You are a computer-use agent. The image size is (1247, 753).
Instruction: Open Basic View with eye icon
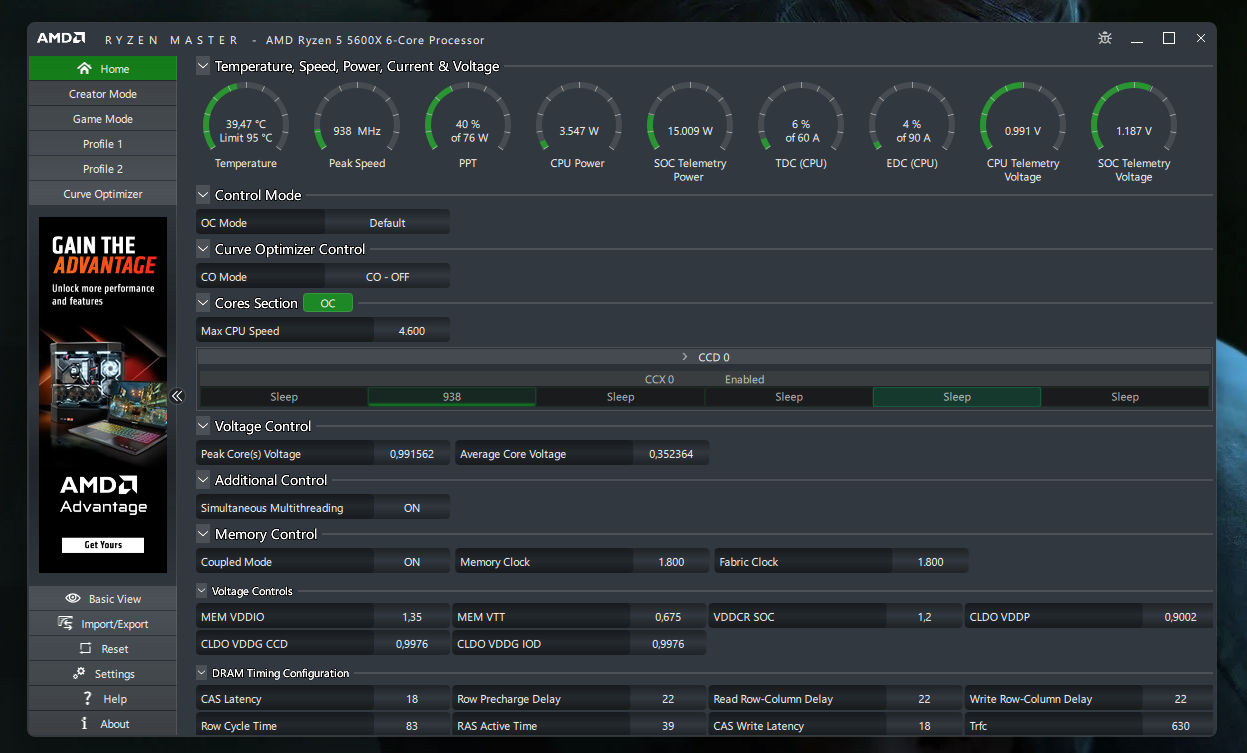[103, 598]
